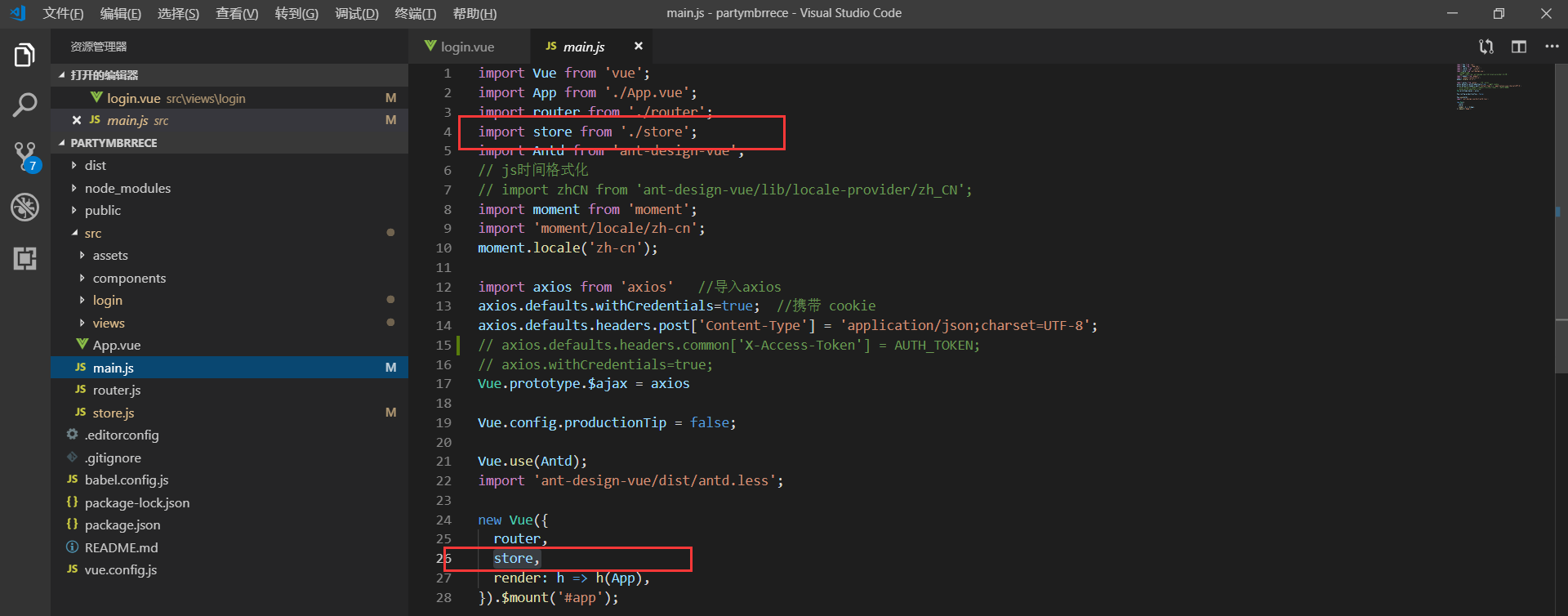1568x616 pixels.
Task: Switch to the login.vue editor tab
Action: 469,47
